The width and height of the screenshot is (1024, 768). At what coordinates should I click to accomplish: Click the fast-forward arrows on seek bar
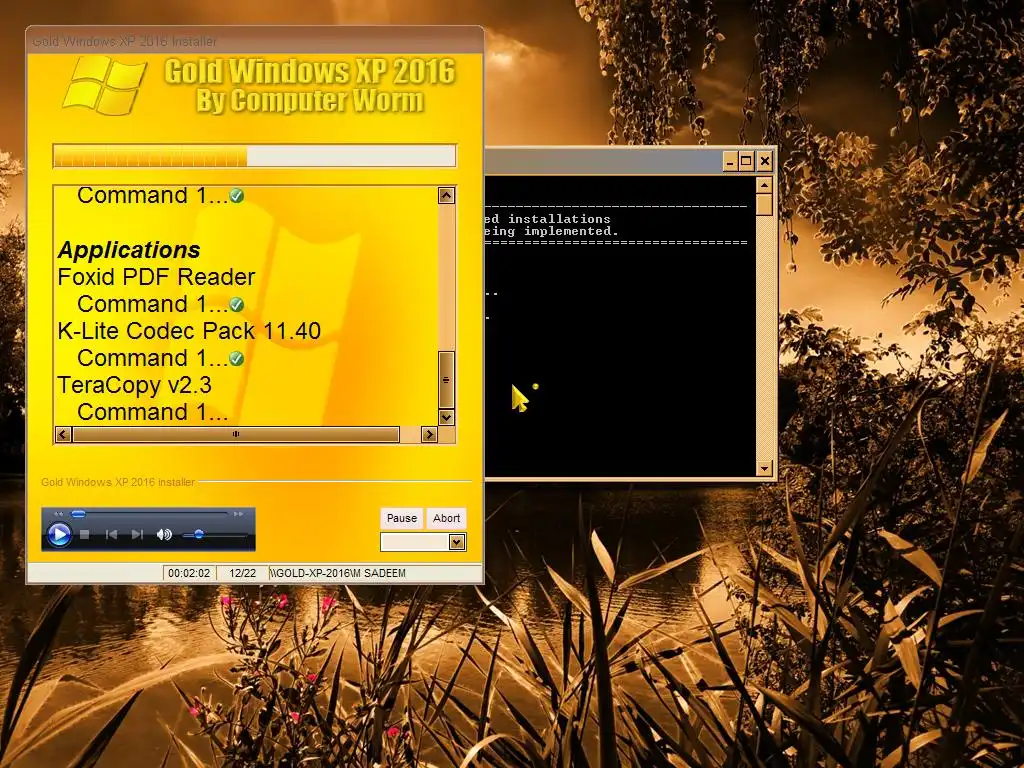(238, 515)
